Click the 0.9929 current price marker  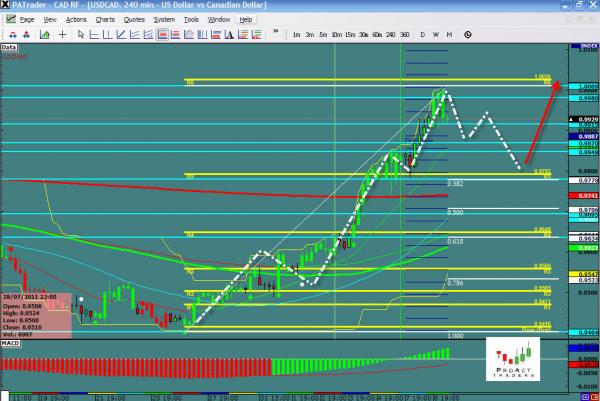(x=586, y=118)
